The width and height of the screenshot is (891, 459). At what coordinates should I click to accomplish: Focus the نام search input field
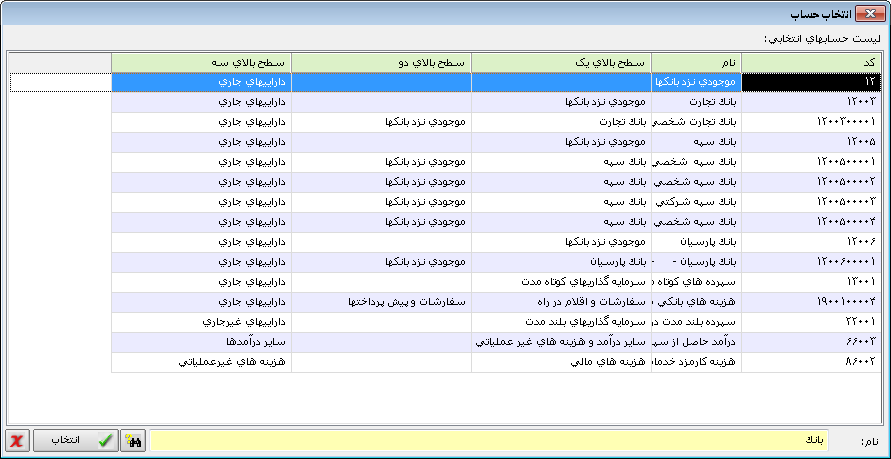tap(489, 440)
